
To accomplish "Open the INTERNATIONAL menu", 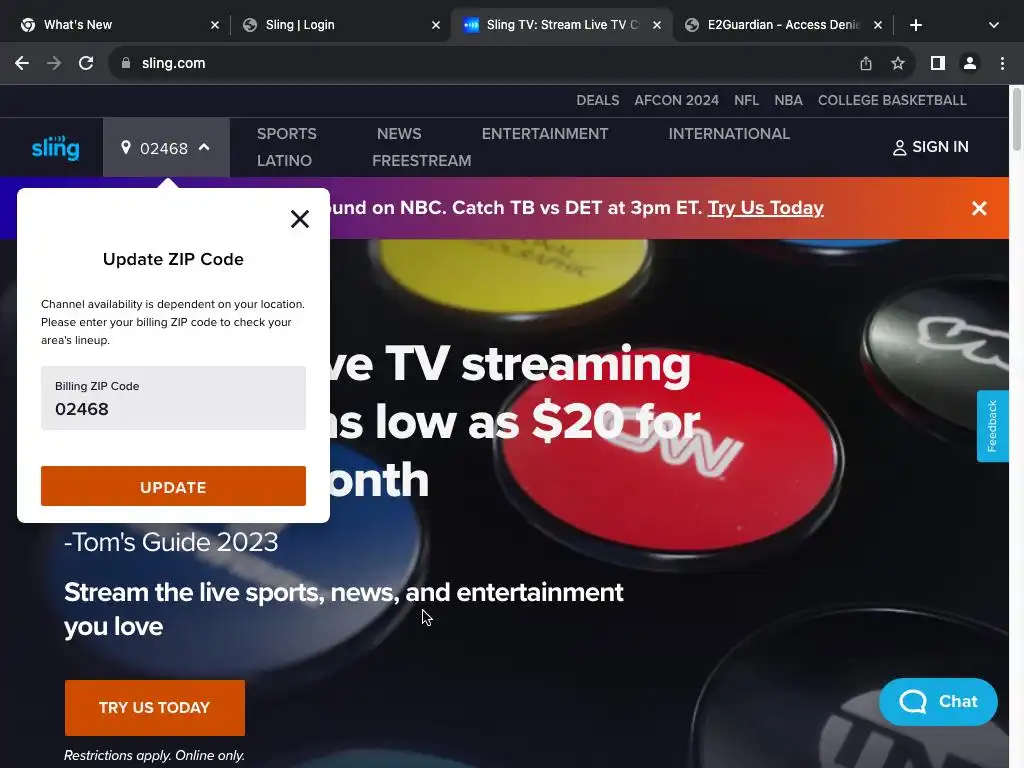I will (729, 134).
